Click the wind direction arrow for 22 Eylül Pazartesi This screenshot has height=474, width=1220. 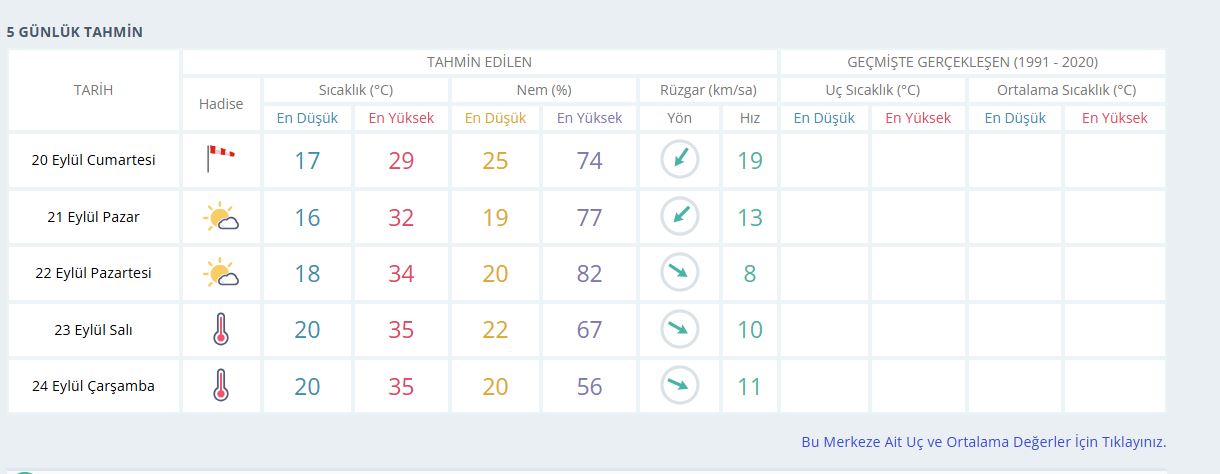pos(679,272)
